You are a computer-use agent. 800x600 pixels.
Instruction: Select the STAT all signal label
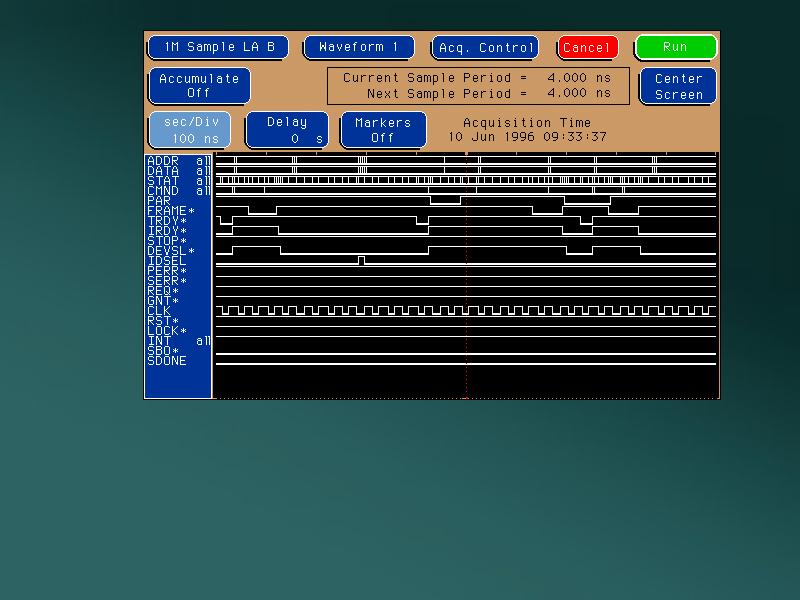pos(178,181)
